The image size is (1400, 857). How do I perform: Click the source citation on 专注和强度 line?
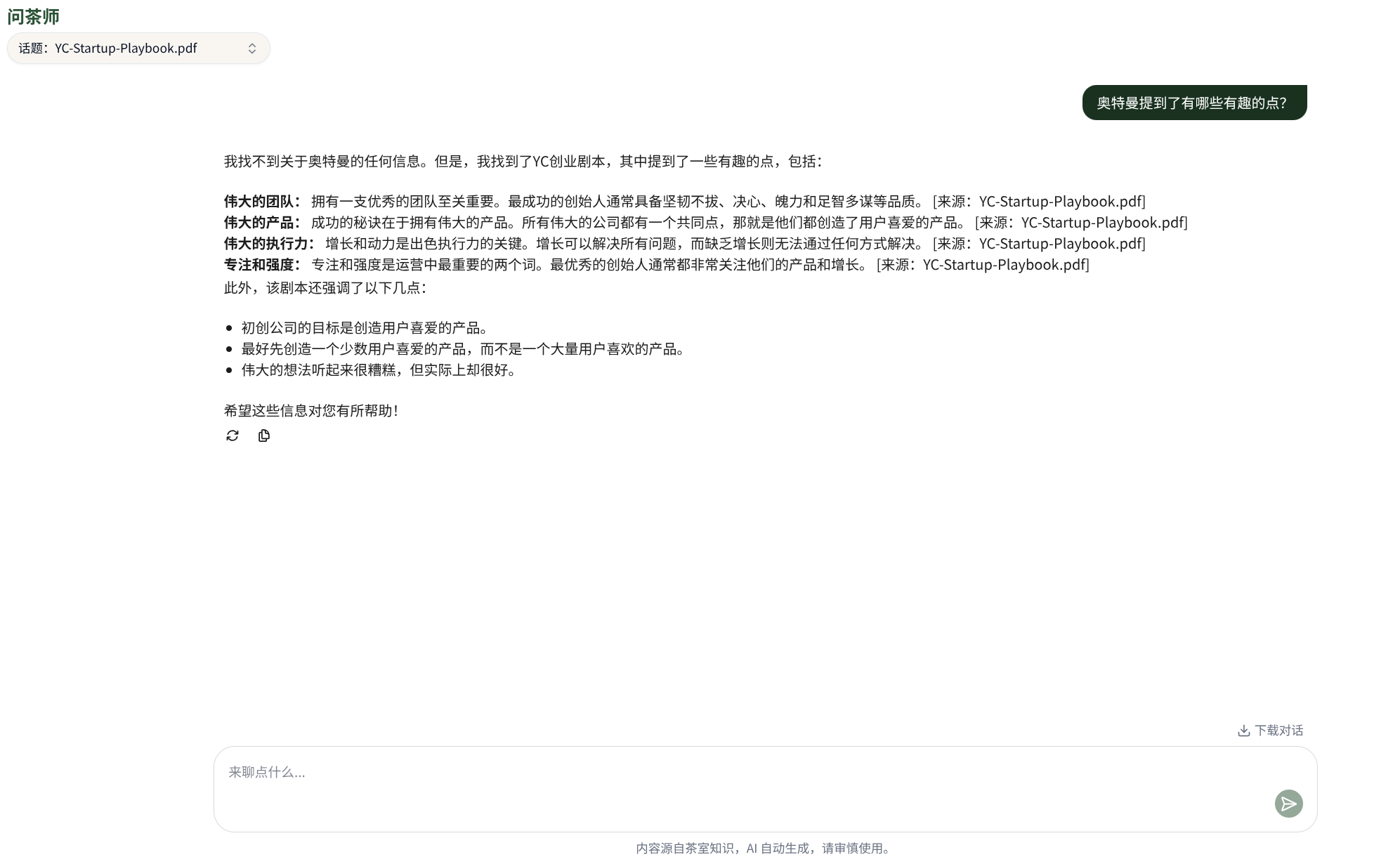983,265
